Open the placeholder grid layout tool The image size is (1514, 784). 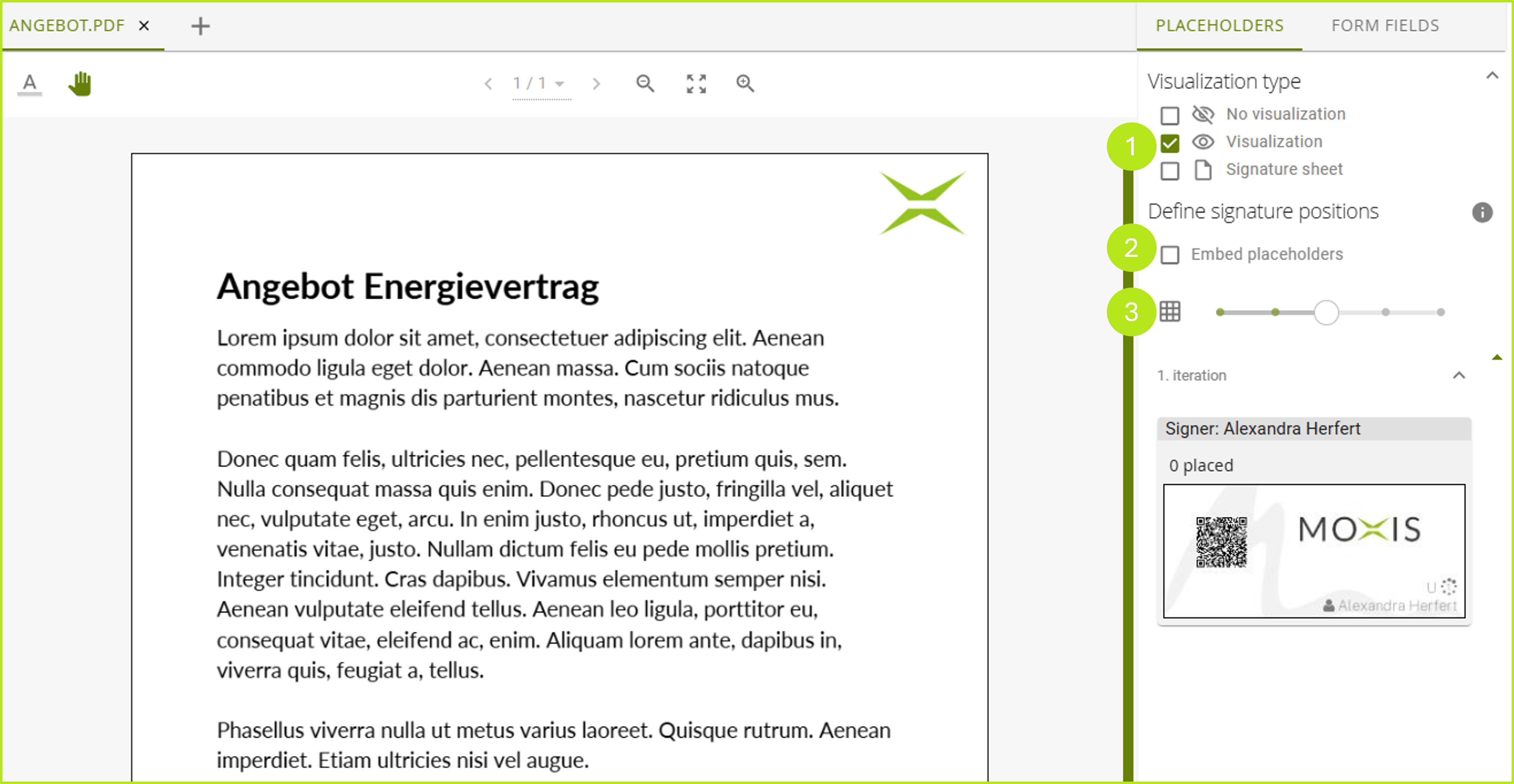(1170, 312)
